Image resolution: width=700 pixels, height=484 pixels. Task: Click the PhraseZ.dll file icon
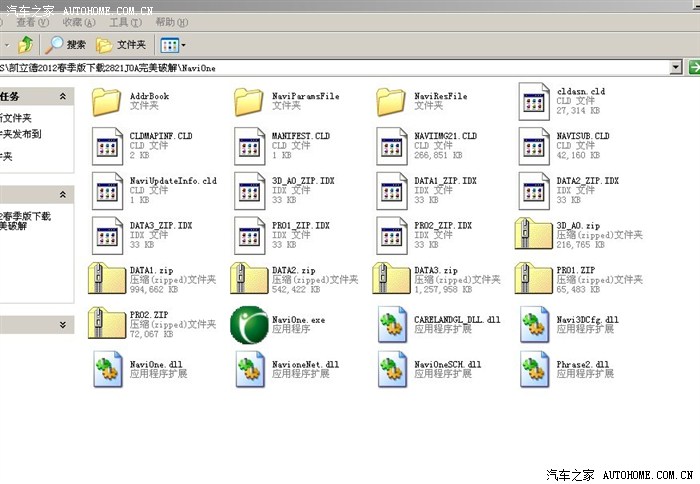point(534,369)
